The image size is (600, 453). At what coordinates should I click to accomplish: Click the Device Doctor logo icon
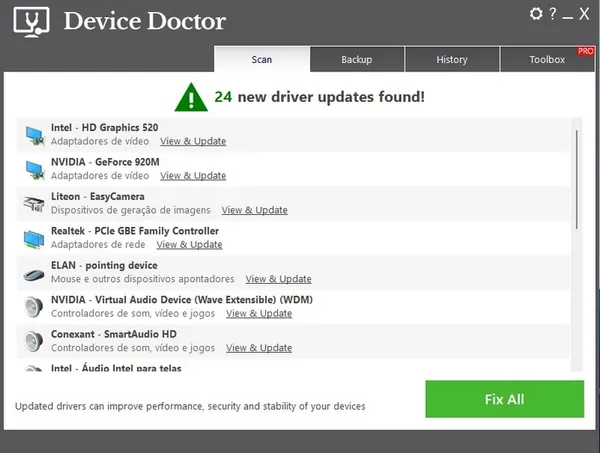(32, 21)
